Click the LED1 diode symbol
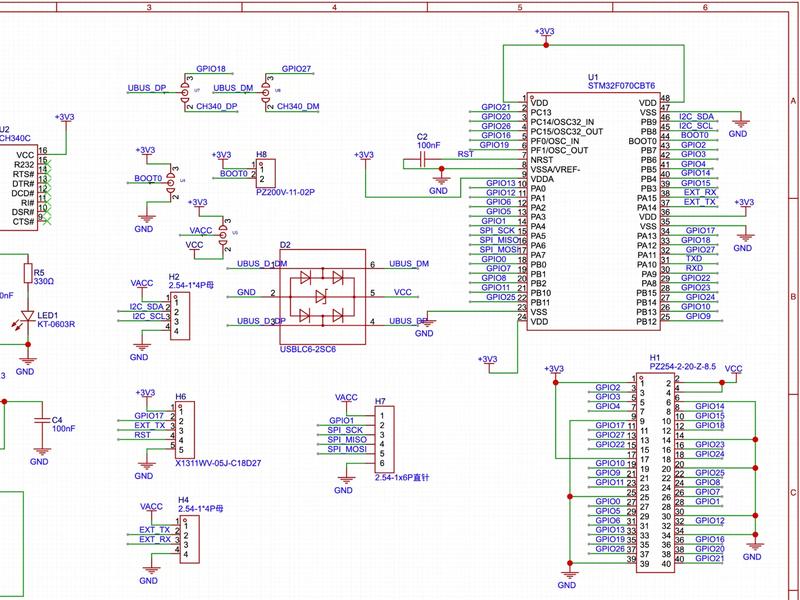The width and height of the screenshot is (800, 600). point(28,316)
